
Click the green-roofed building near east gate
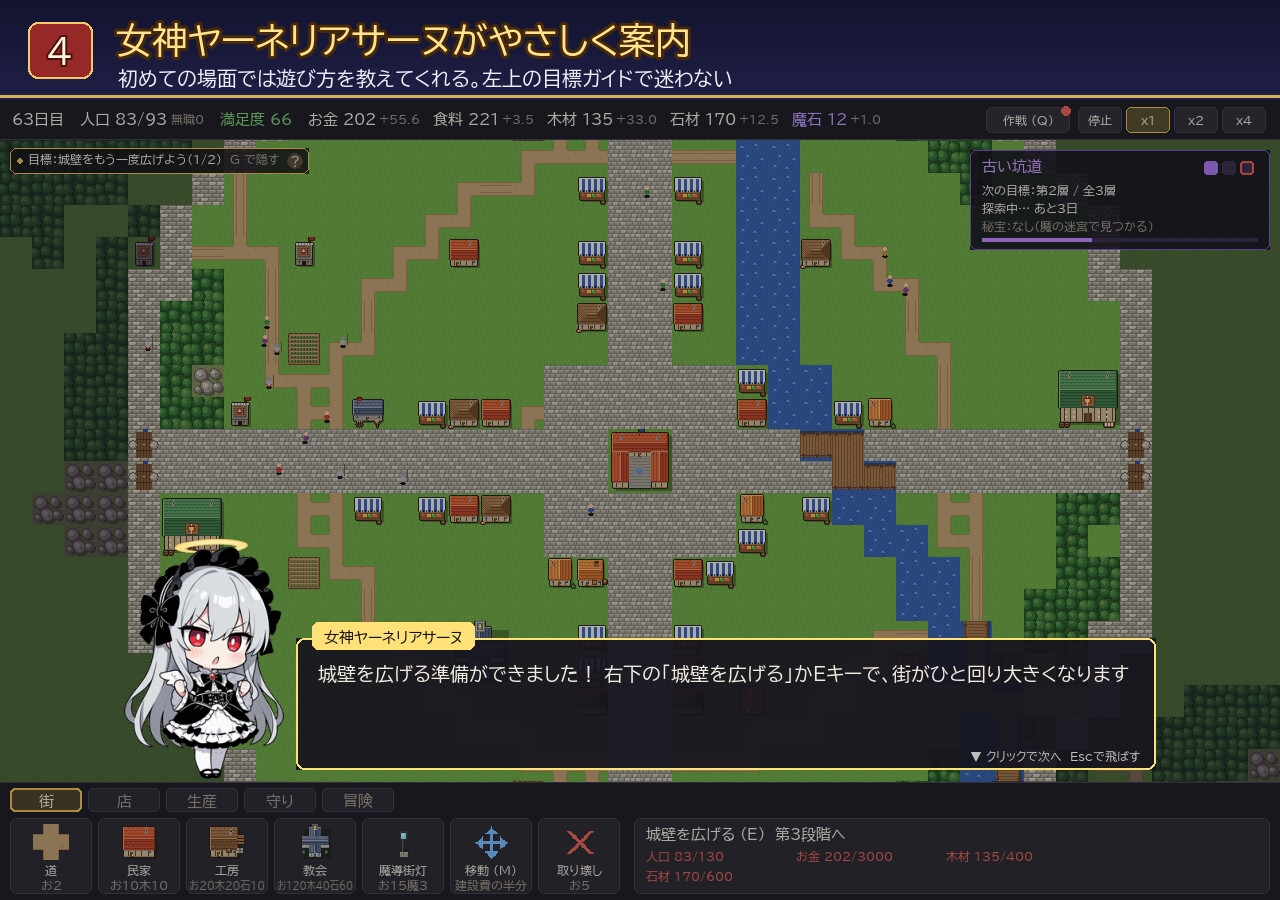click(1088, 397)
